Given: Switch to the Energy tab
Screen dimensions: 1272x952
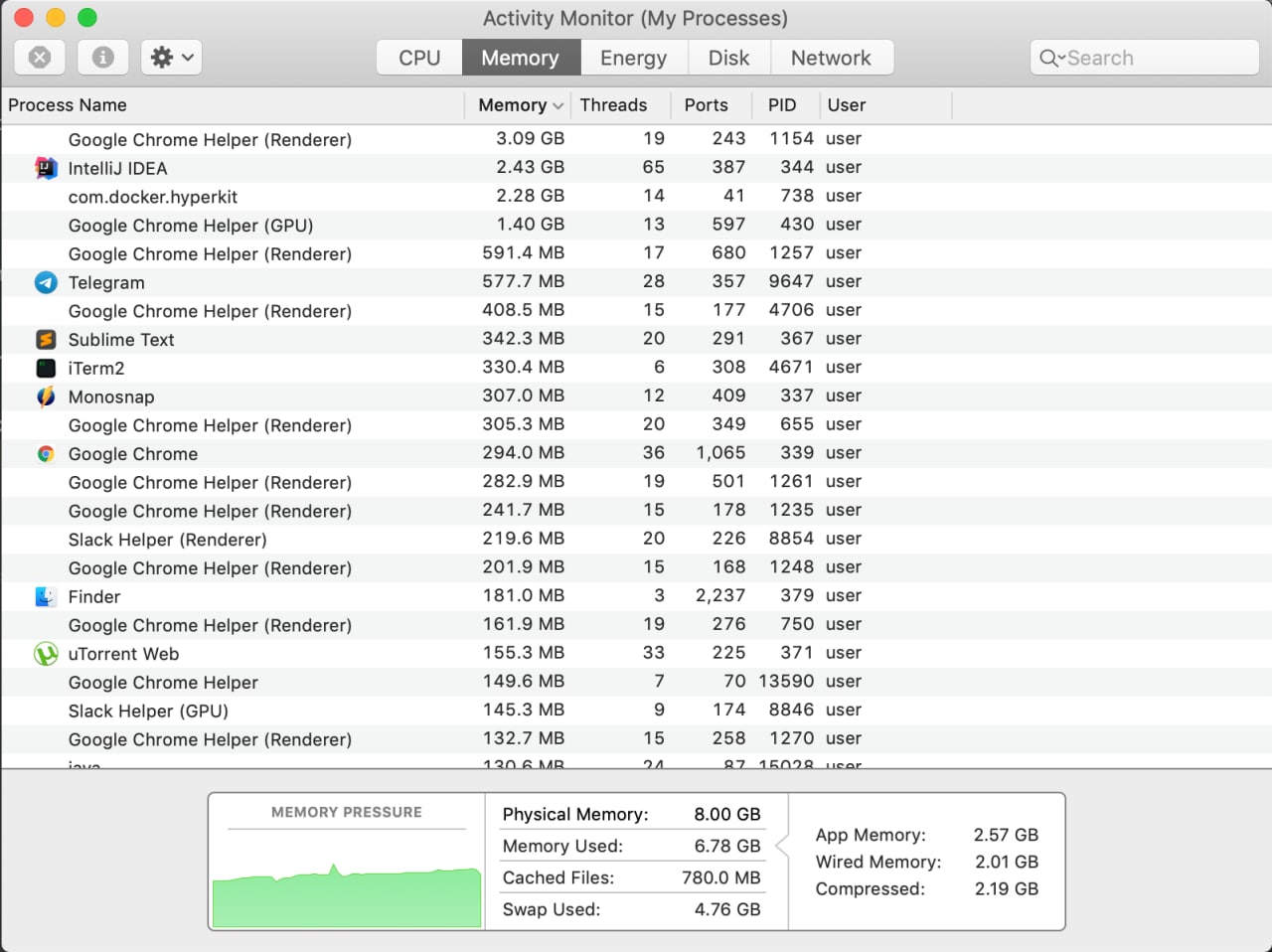Looking at the screenshot, I should (x=633, y=58).
